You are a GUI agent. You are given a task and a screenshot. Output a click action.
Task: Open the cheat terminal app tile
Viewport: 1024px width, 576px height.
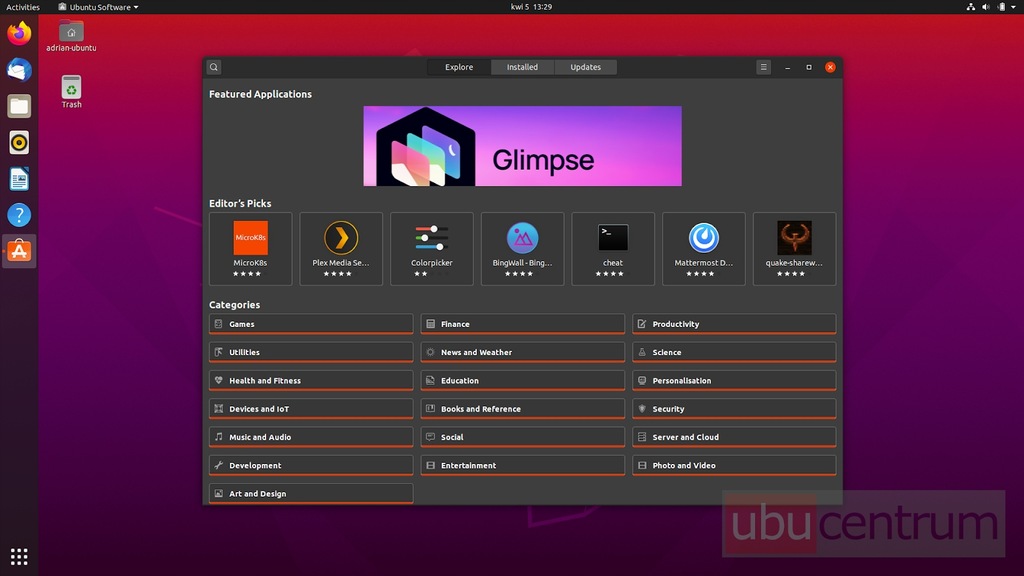613,249
